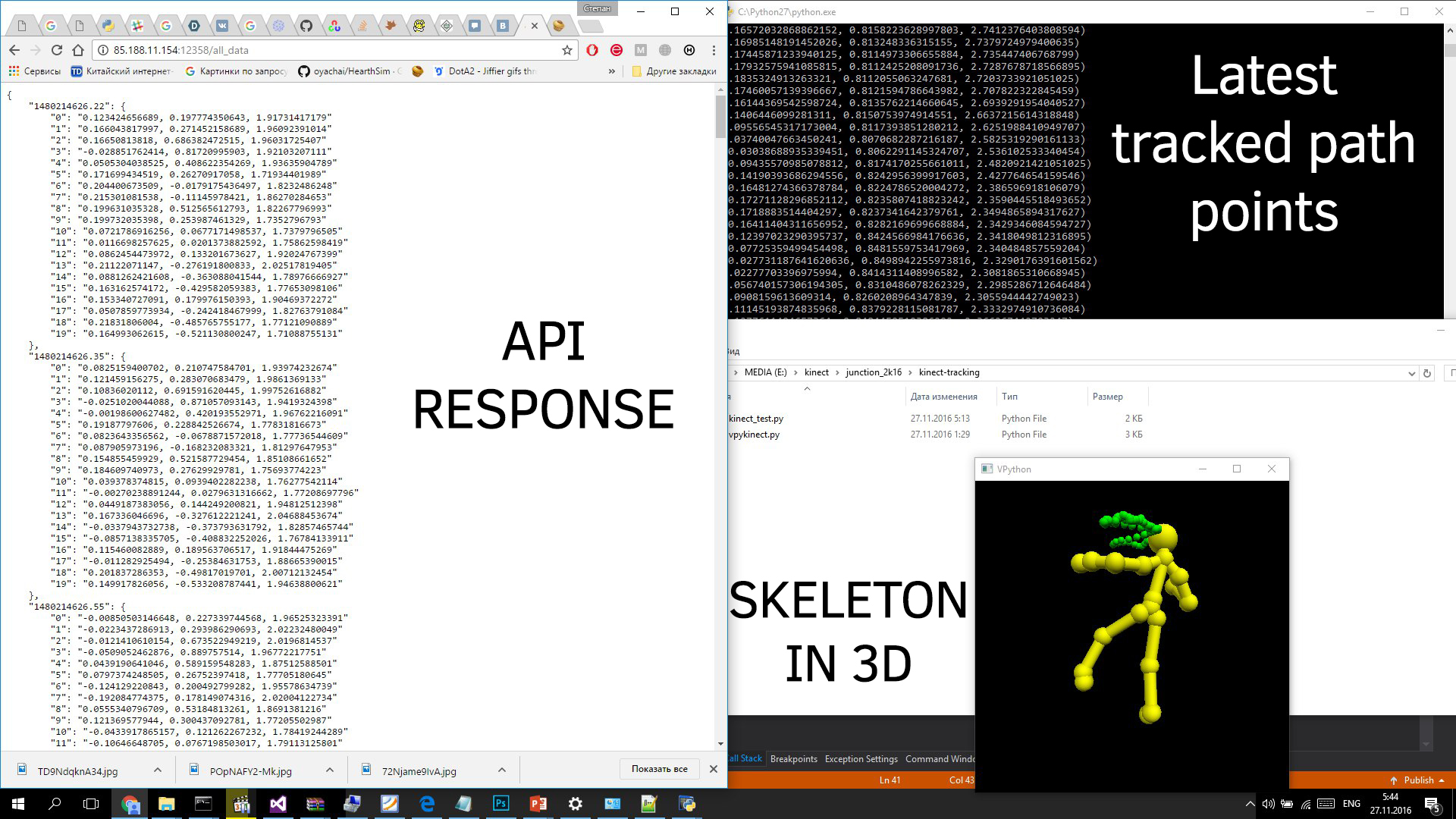Click the browser home icon
This screenshot has height=819, width=1456.
click(x=77, y=50)
